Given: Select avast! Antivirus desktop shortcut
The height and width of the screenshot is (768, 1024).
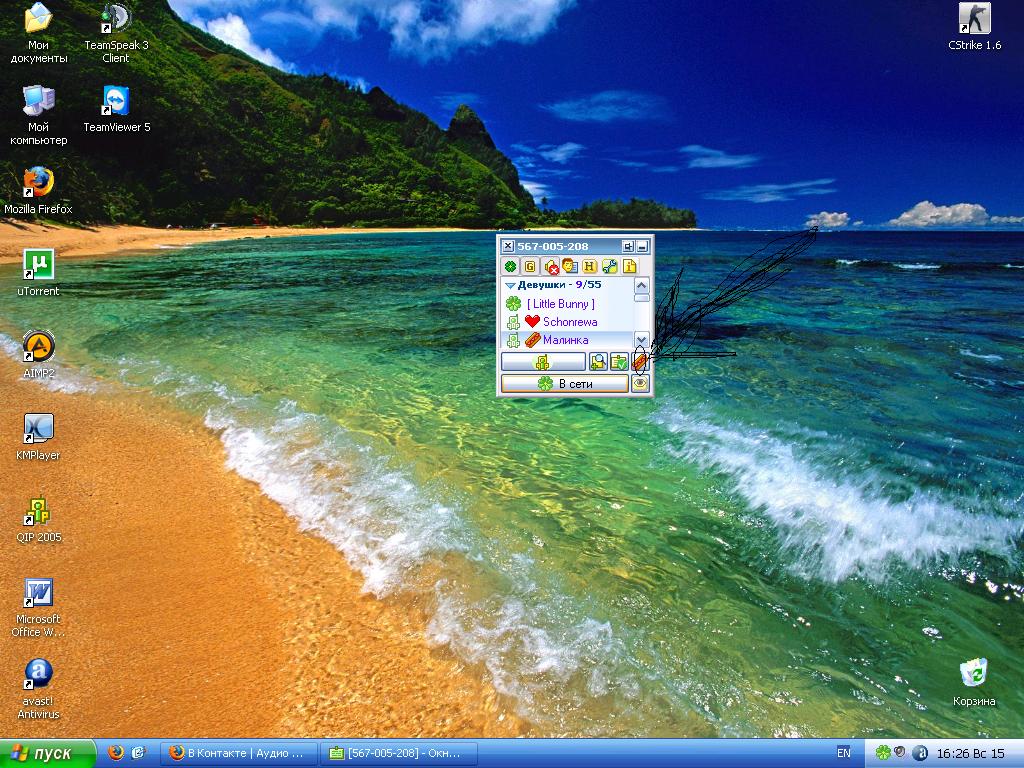Looking at the screenshot, I should point(39,690).
